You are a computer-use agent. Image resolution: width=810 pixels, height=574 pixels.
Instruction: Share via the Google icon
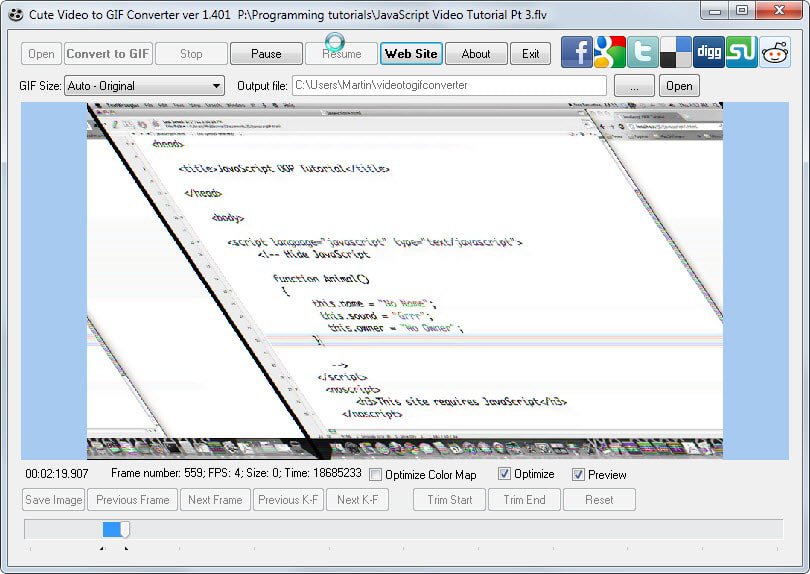coord(610,52)
